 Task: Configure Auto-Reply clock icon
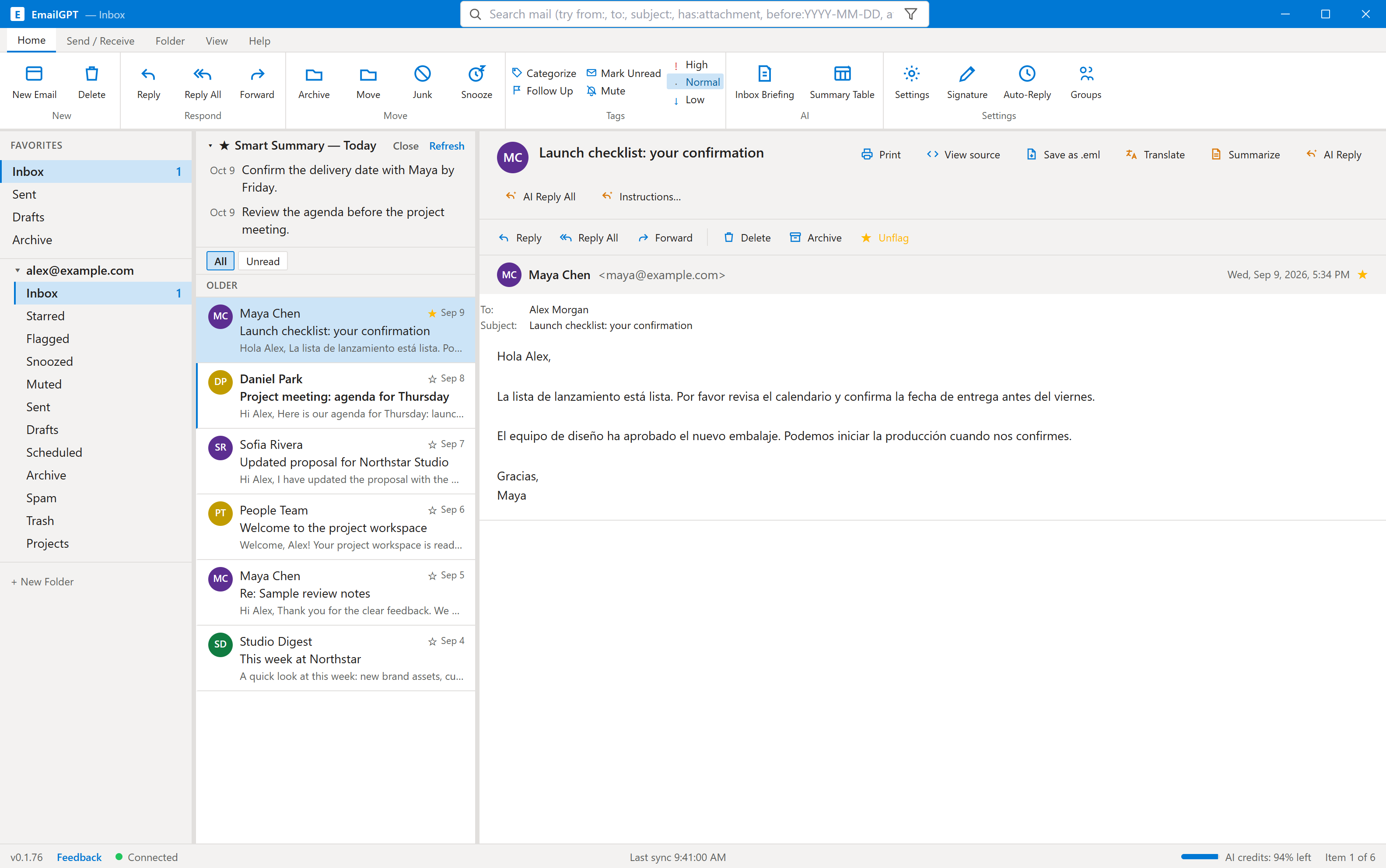(x=1027, y=73)
